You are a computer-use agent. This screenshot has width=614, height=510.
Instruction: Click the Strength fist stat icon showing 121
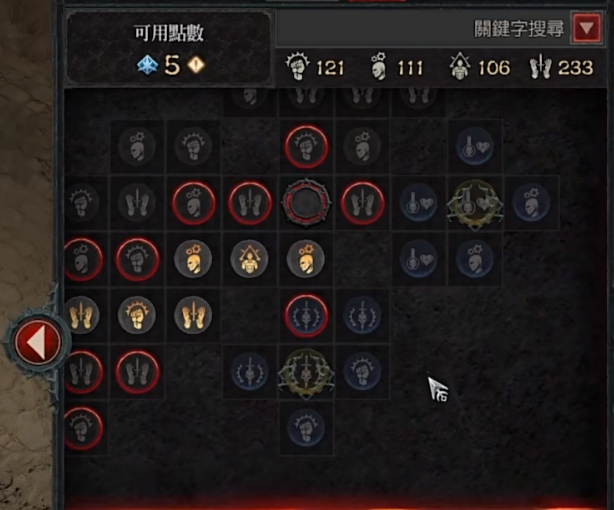297,67
